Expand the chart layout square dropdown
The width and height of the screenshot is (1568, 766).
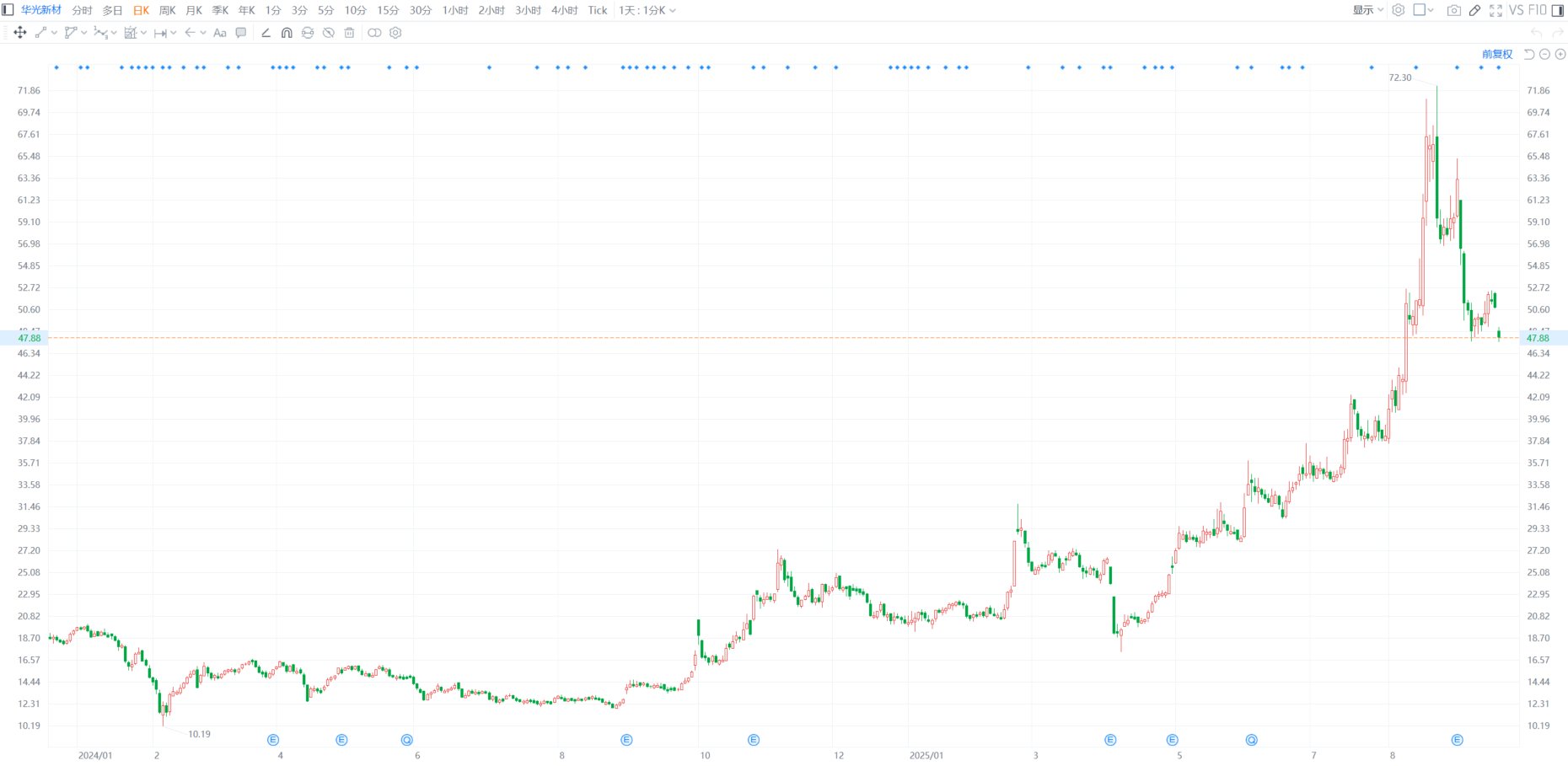(x=1423, y=10)
